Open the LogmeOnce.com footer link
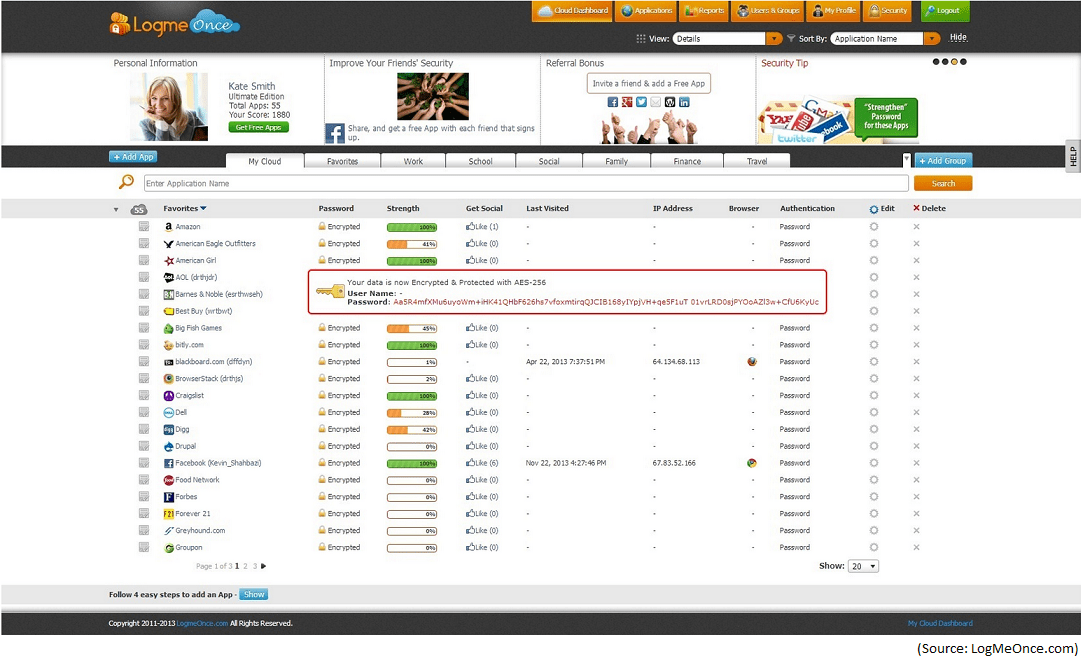 202,623
